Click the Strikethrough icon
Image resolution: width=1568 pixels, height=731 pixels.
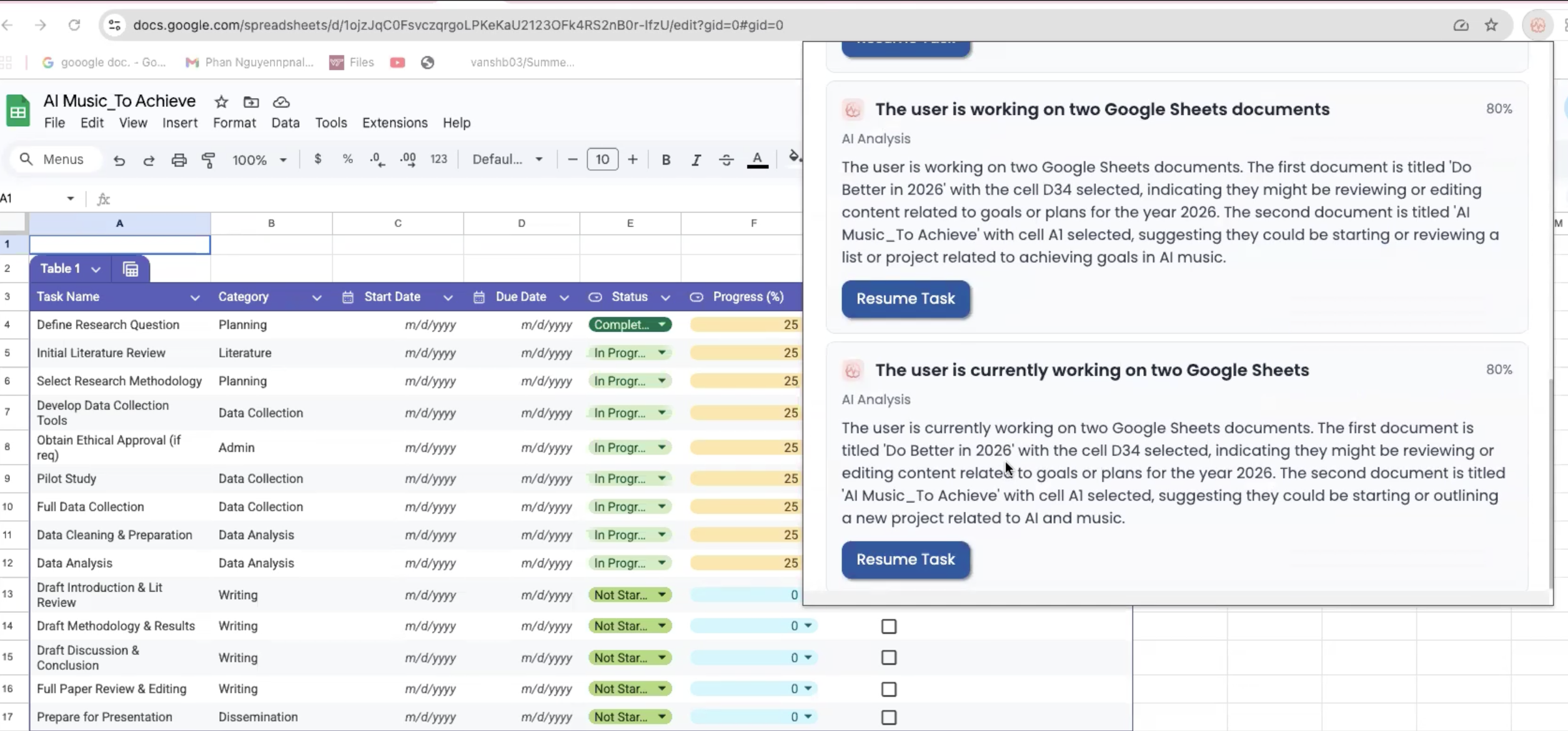click(726, 160)
